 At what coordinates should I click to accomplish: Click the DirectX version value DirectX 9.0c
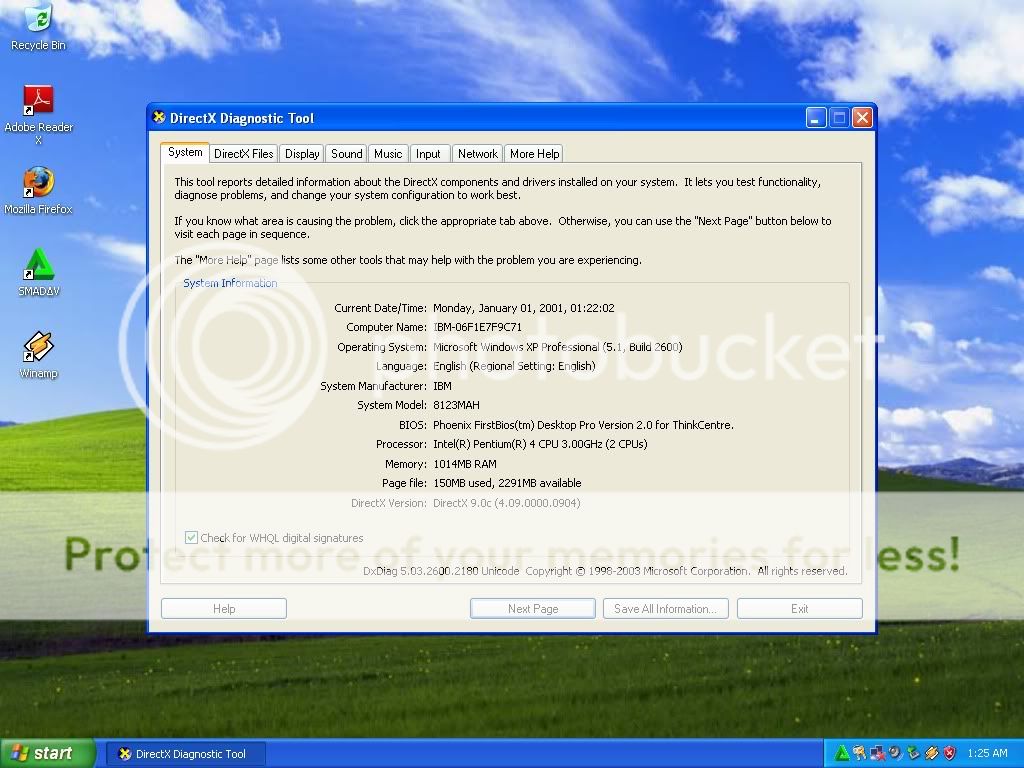(x=506, y=503)
